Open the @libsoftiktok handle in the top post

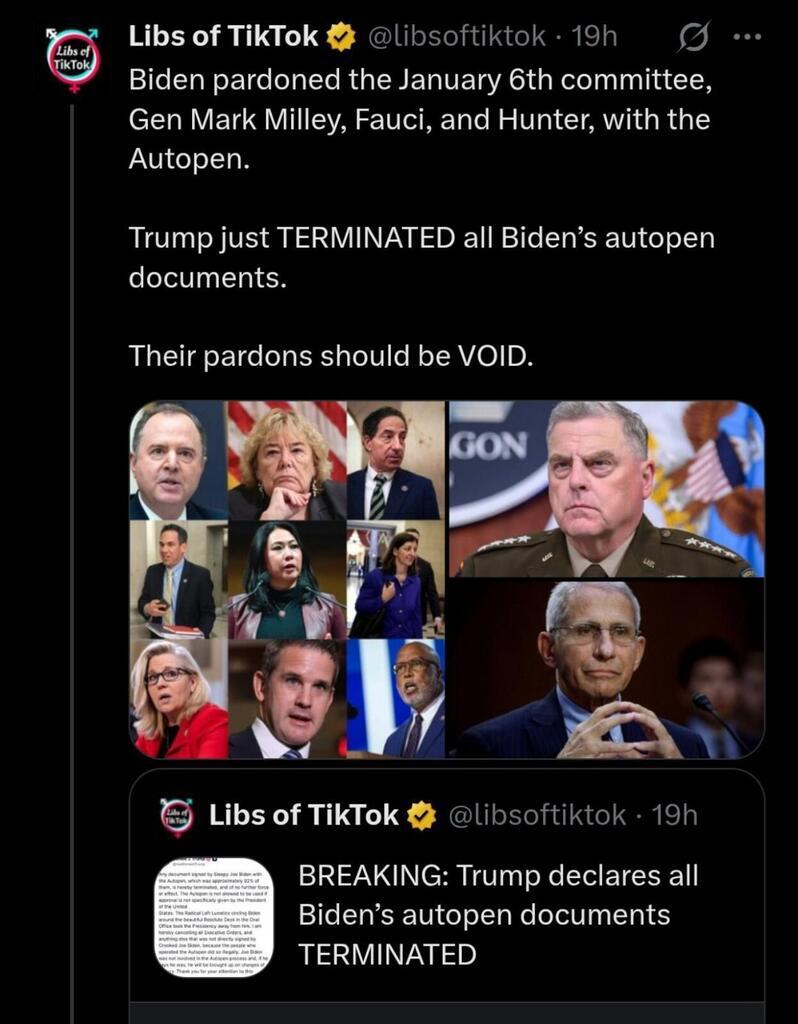(457, 37)
